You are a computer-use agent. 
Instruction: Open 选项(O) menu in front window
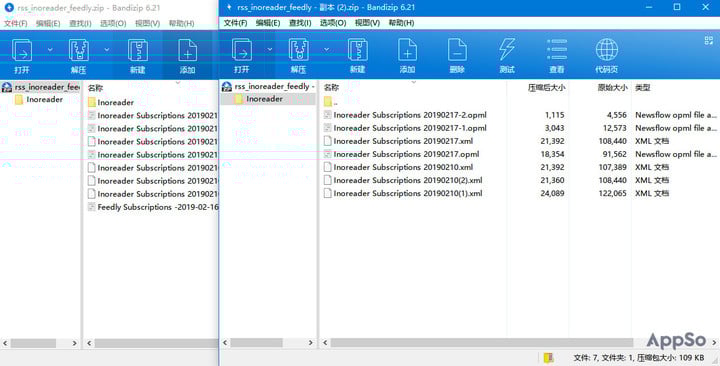click(x=333, y=23)
